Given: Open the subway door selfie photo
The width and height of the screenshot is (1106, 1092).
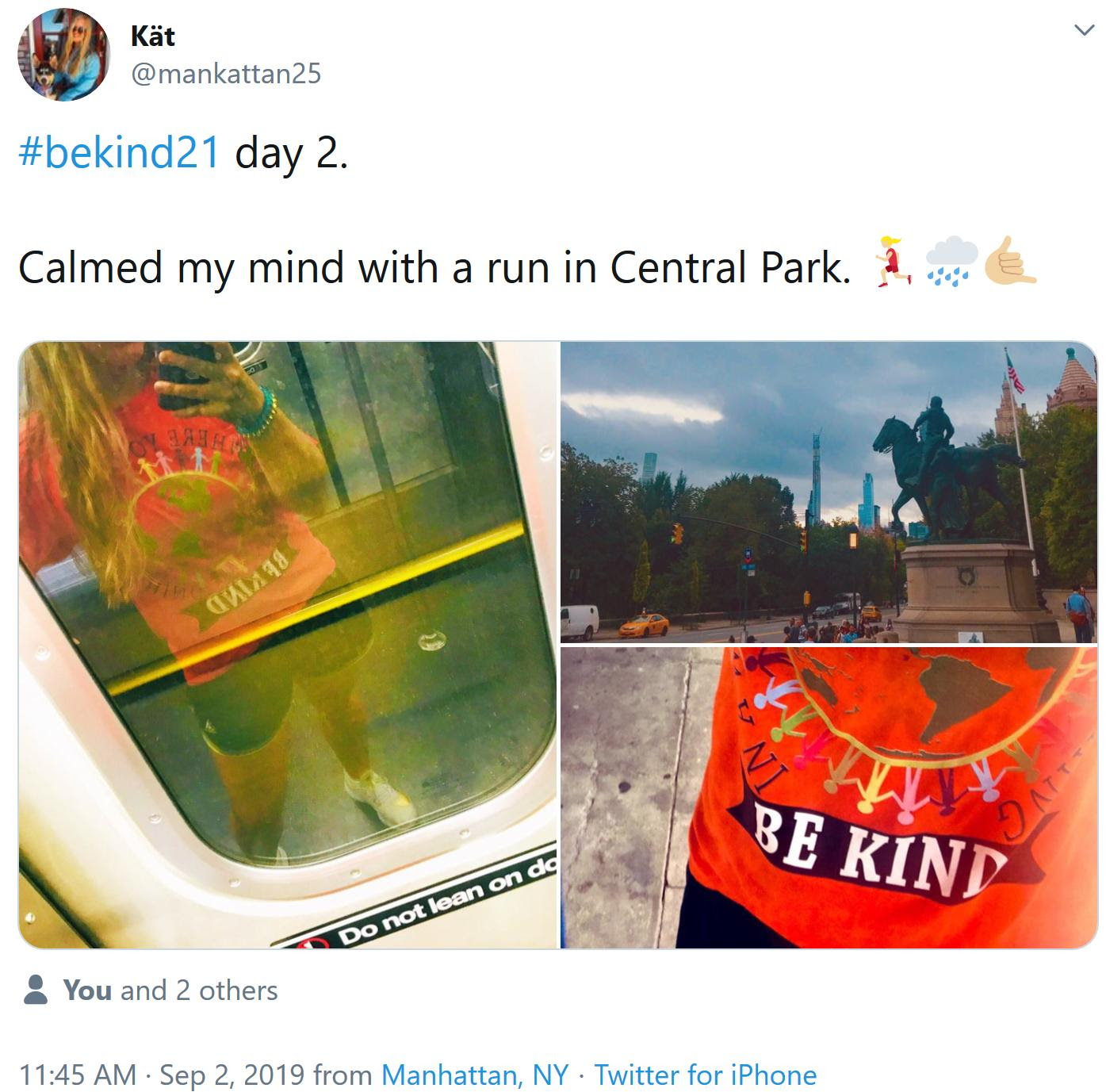Looking at the screenshot, I should tap(289, 645).
